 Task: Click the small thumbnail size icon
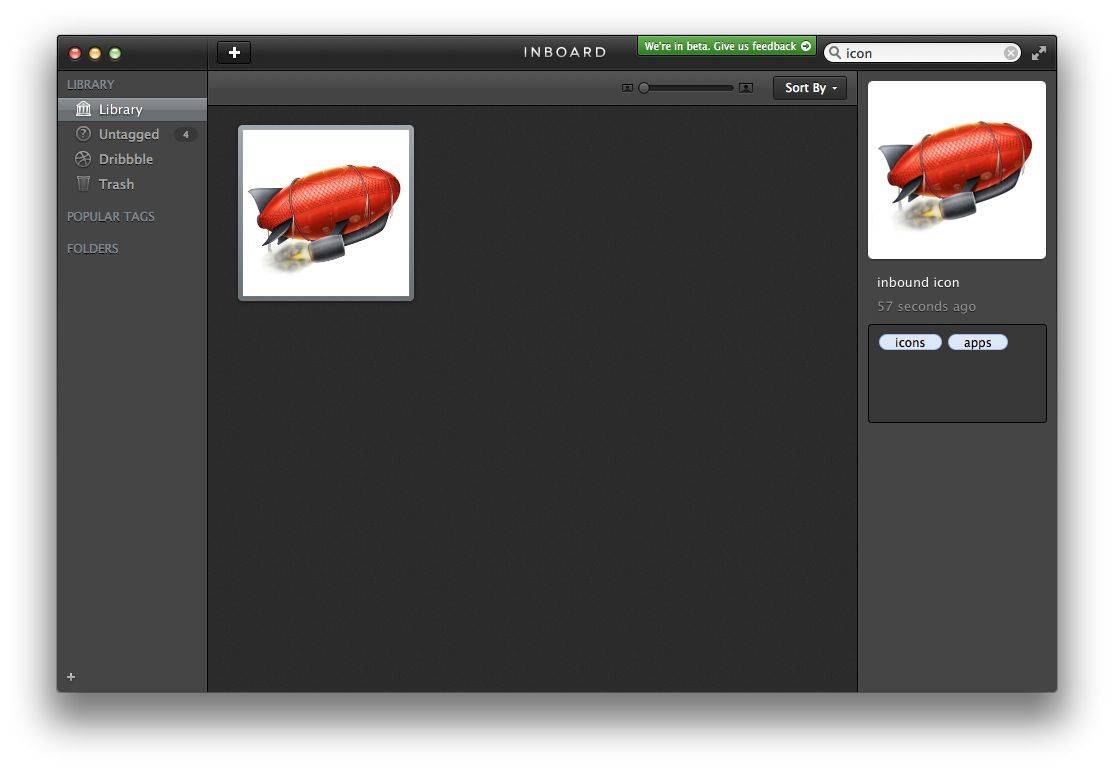[627, 88]
